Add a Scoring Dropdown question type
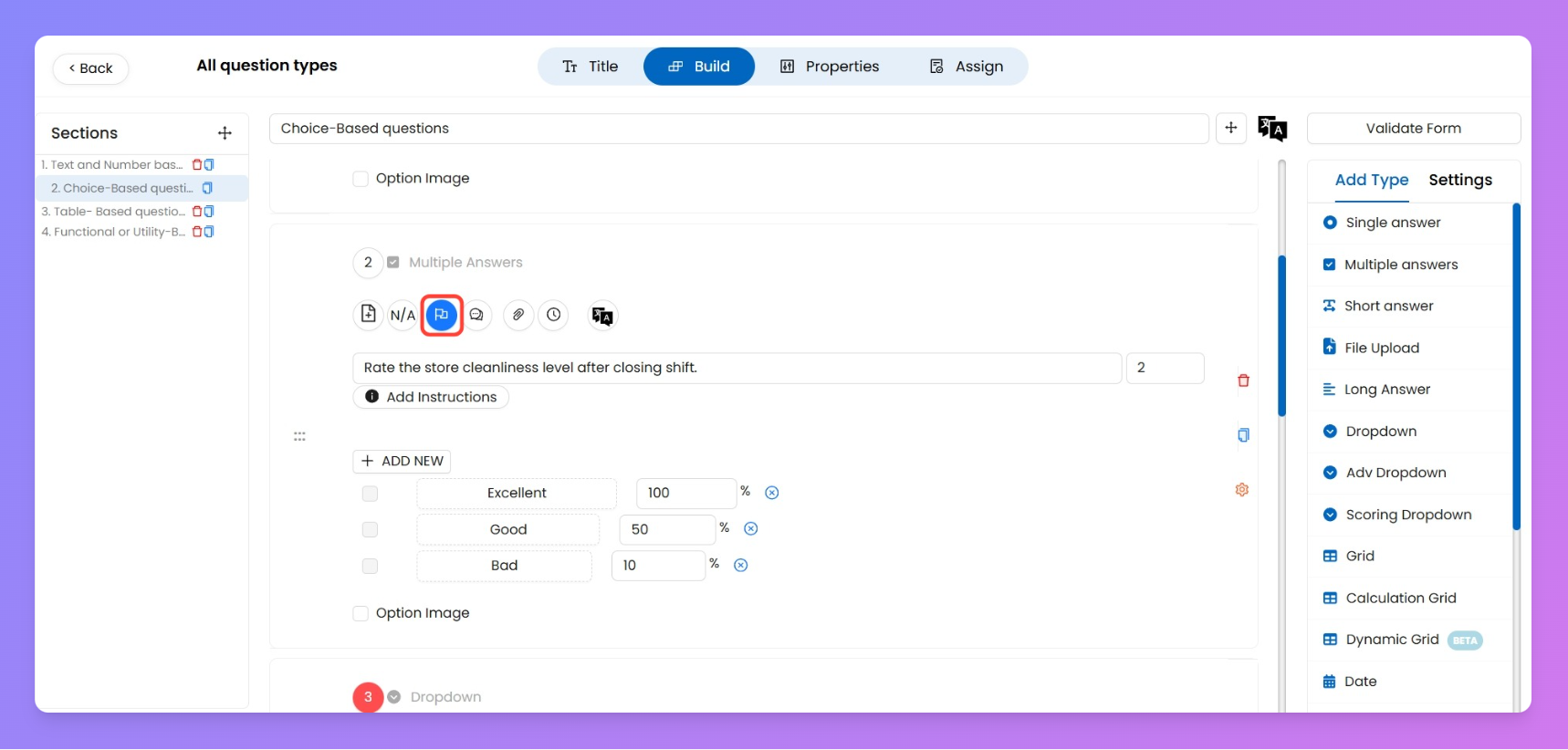 (x=1410, y=515)
